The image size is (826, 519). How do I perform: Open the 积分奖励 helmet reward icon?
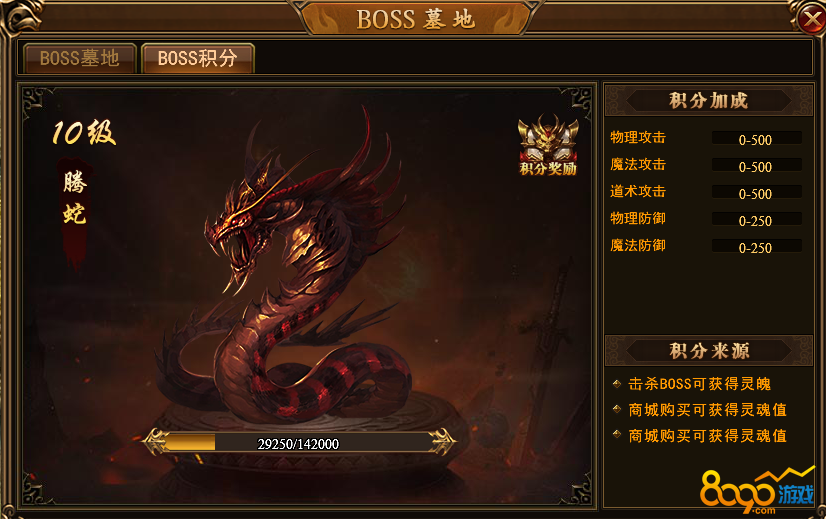click(548, 145)
